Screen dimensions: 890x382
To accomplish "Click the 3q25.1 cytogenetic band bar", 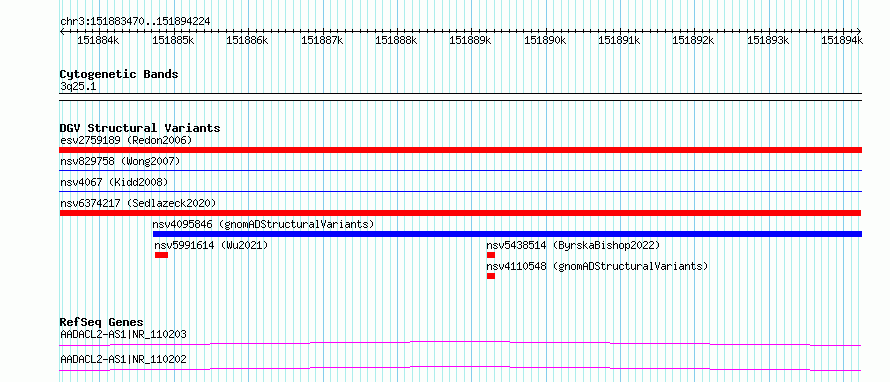I will tap(460, 97).
